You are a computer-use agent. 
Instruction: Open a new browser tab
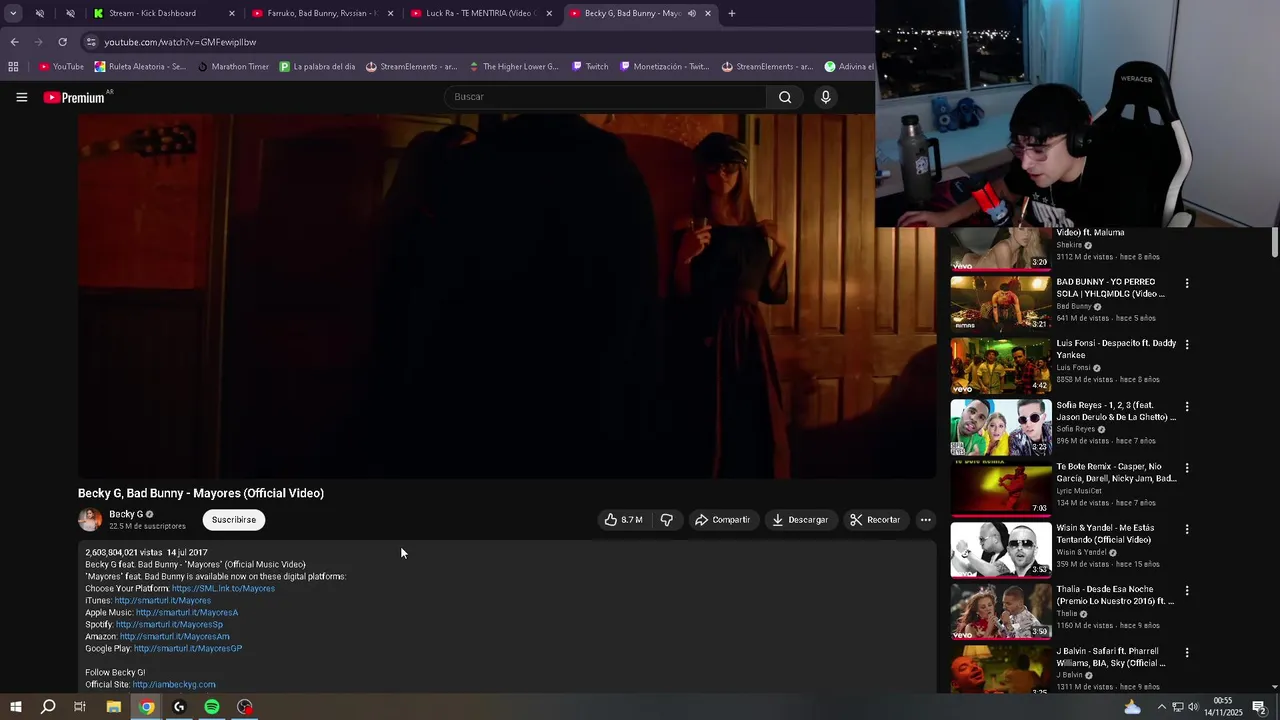click(x=732, y=13)
